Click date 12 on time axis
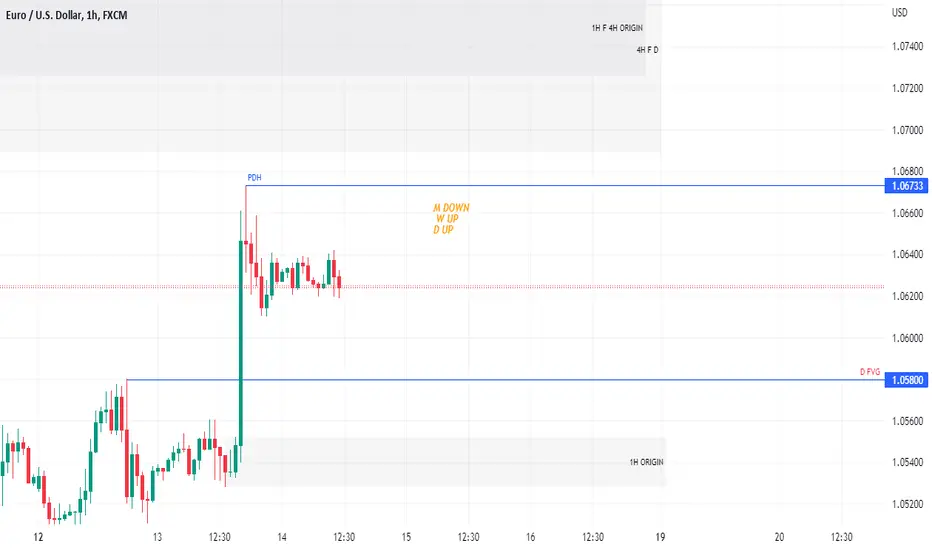Screen dimensions: 932x550 click(x=39, y=537)
